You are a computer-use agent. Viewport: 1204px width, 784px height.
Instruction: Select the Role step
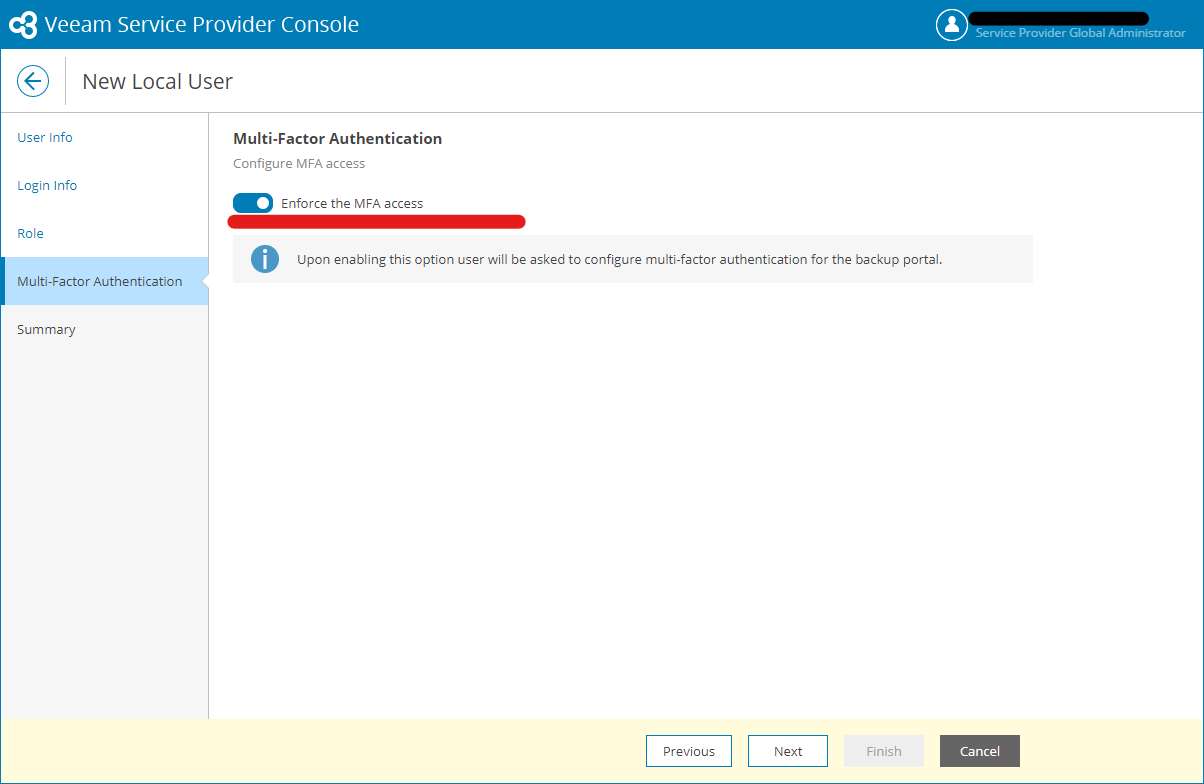(x=31, y=233)
